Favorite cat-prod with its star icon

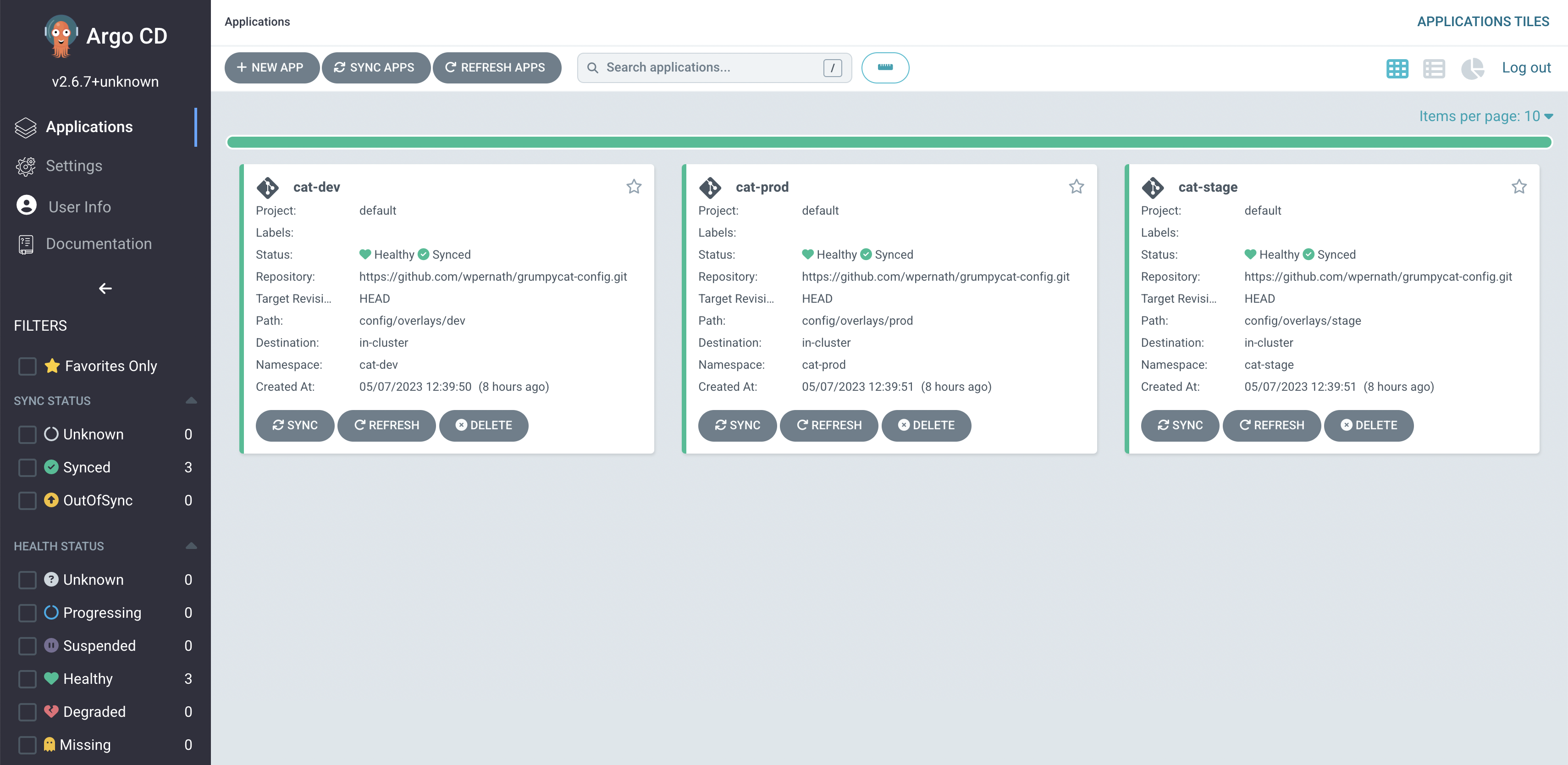click(x=1076, y=186)
